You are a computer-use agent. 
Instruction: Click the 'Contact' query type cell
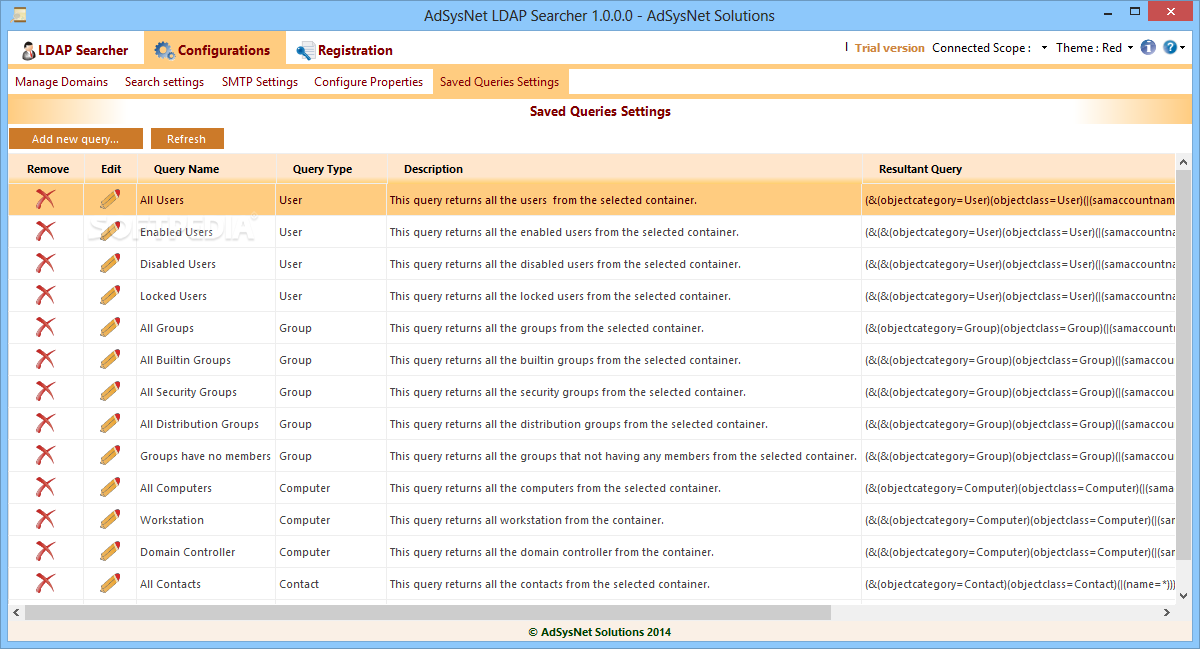point(331,584)
